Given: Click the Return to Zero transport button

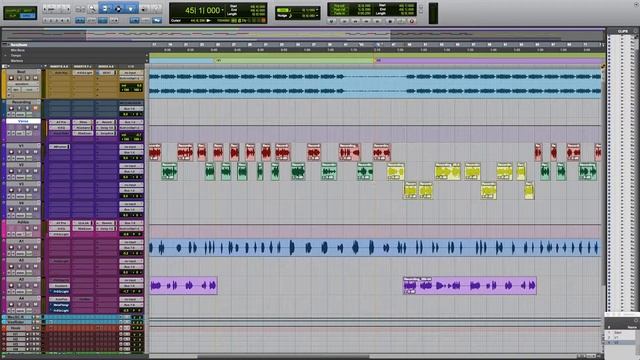Looking at the screenshot, I should coord(344,21).
